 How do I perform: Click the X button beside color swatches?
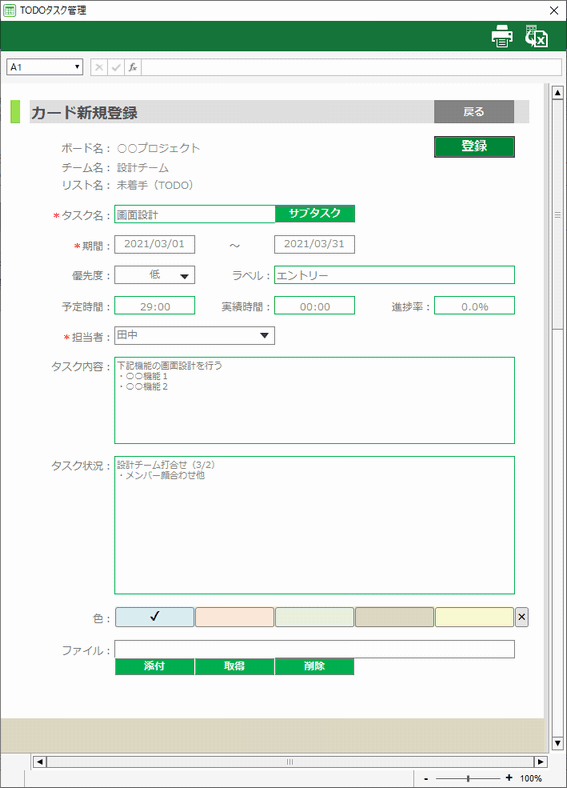pos(522,617)
